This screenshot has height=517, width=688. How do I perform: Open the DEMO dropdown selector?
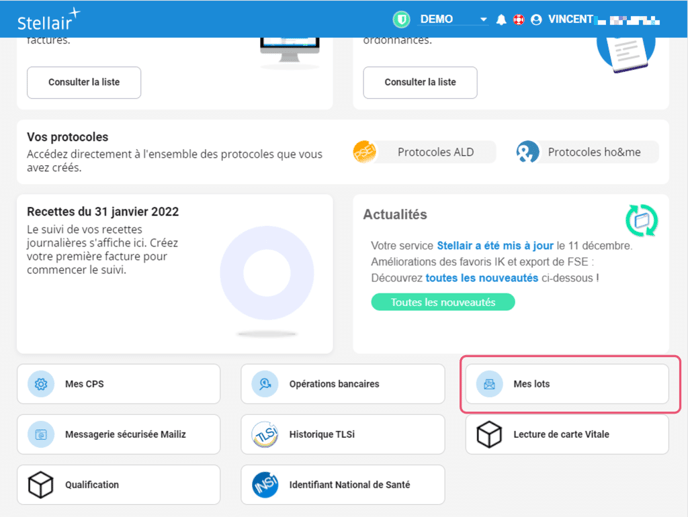pyautogui.click(x=453, y=20)
